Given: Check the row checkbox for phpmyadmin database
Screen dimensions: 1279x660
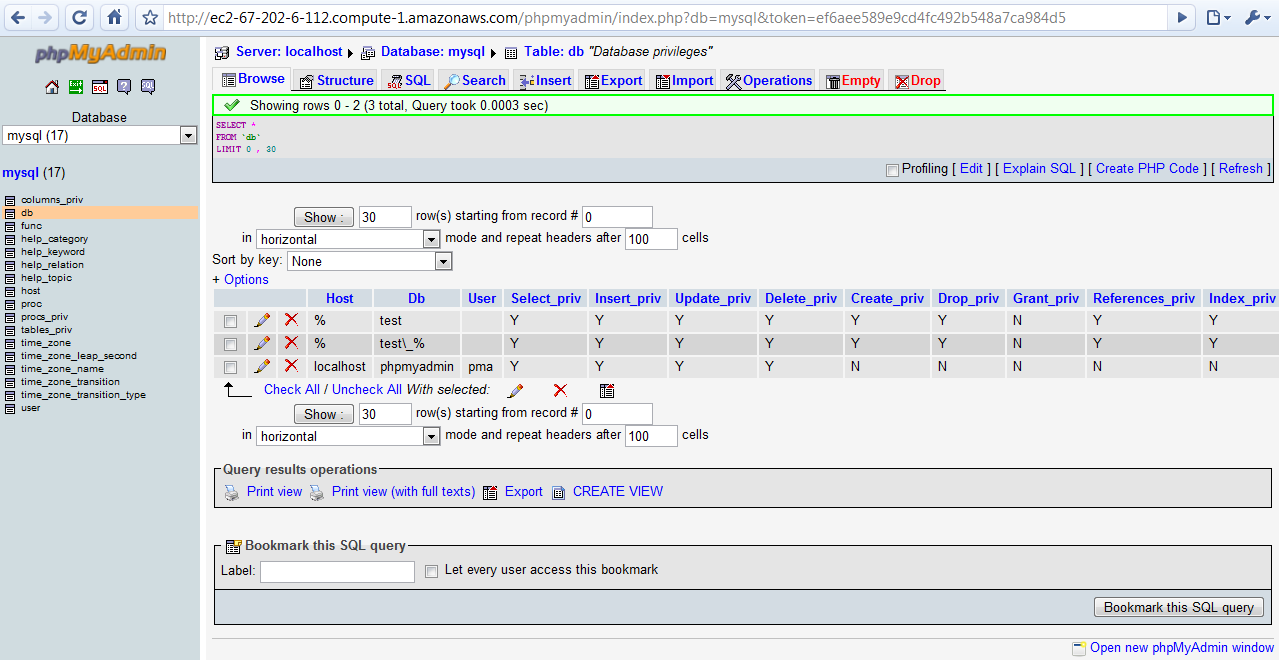Looking at the screenshot, I should point(230,366).
